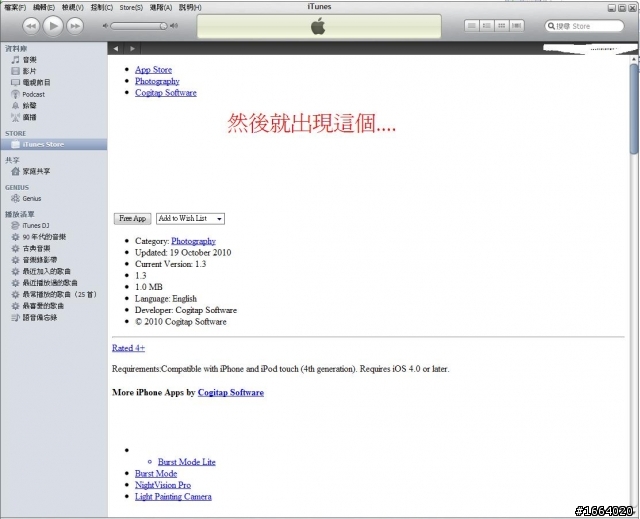The image size is (640, 519).
Task: Click the vertical scrollbar thumb
Action: 633,109
